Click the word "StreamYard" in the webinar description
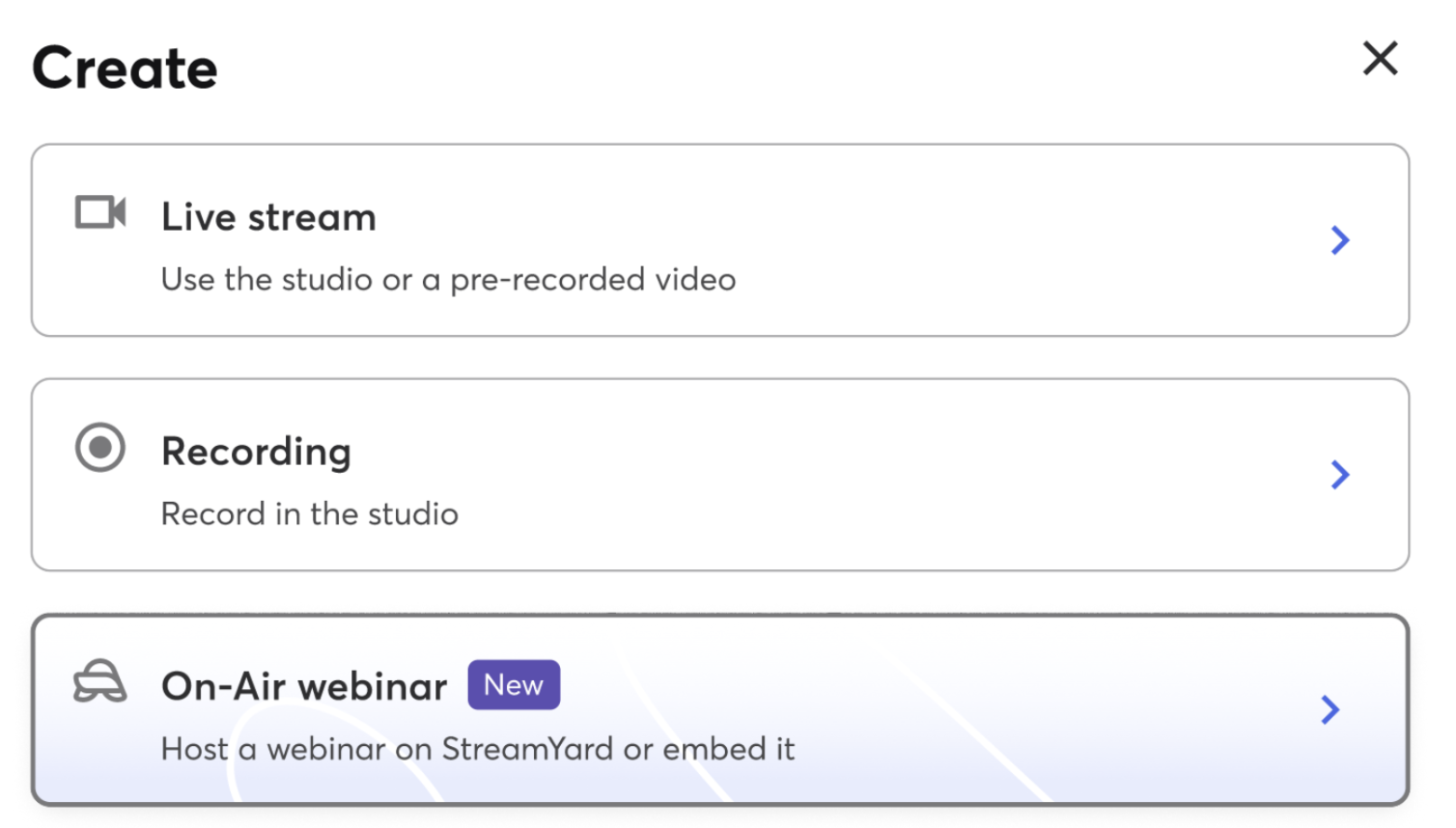 [527, 749]
